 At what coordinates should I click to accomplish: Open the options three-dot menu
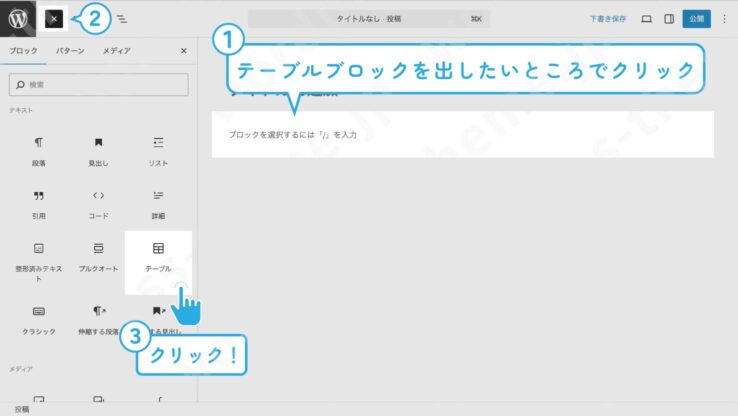[x=724, y=19]
